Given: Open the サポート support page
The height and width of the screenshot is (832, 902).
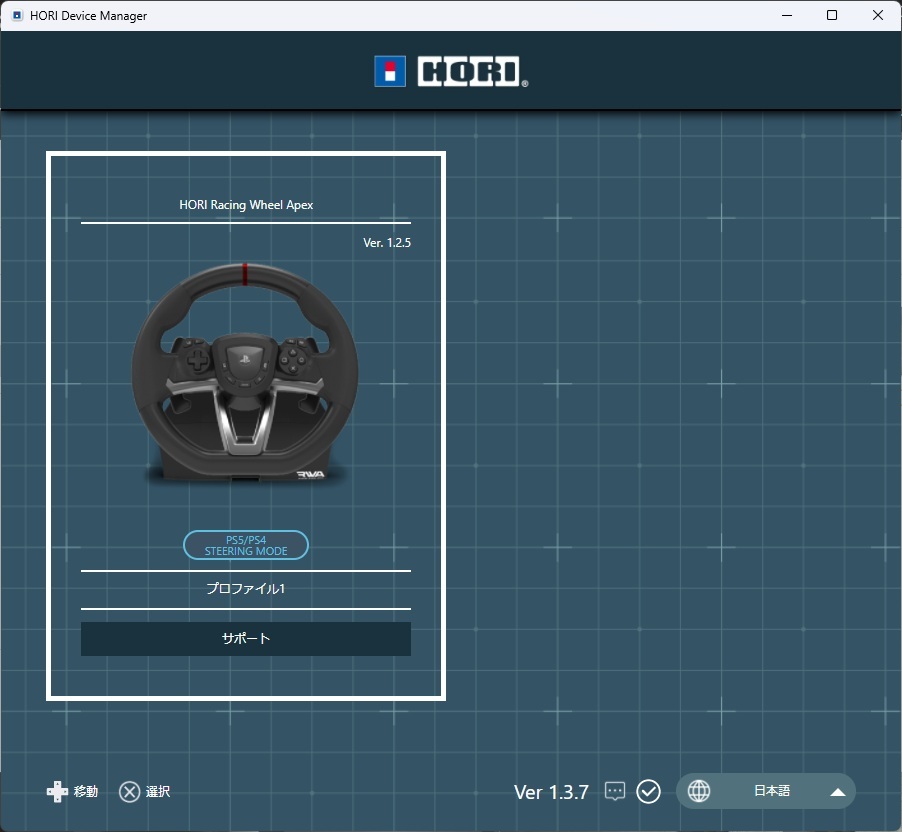Looking at the screenshot, I should [245, 638].
